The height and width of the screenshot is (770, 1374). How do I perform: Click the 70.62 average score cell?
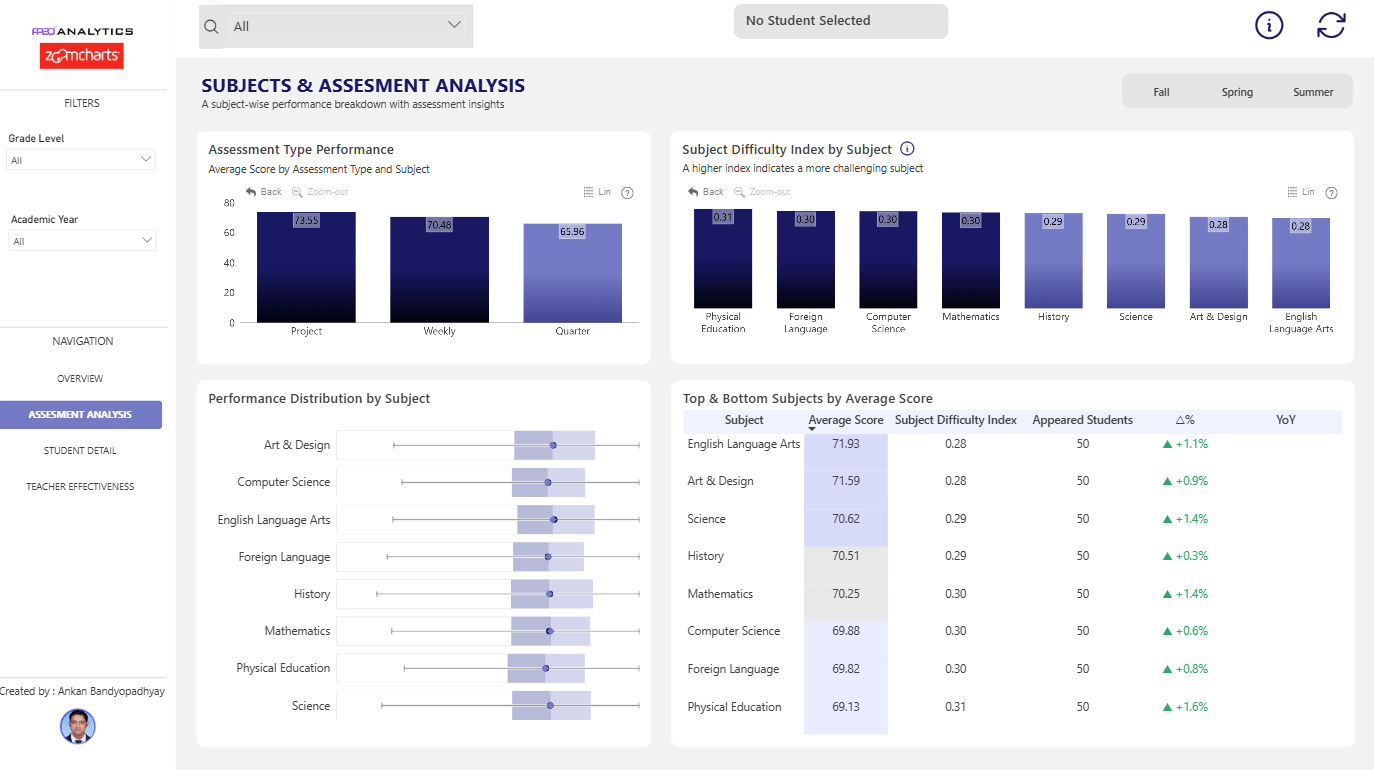pyautogui.click(x=846, y=519)
